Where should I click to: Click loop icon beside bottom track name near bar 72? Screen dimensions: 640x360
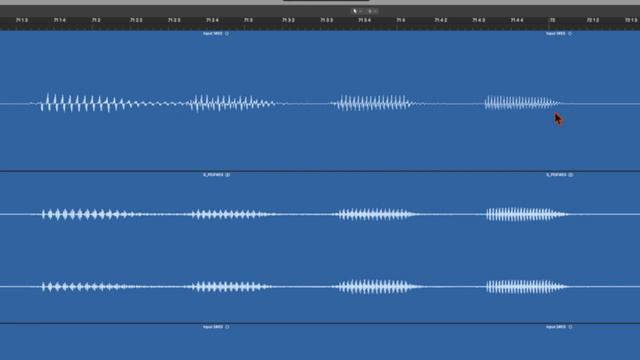(570, 327)
